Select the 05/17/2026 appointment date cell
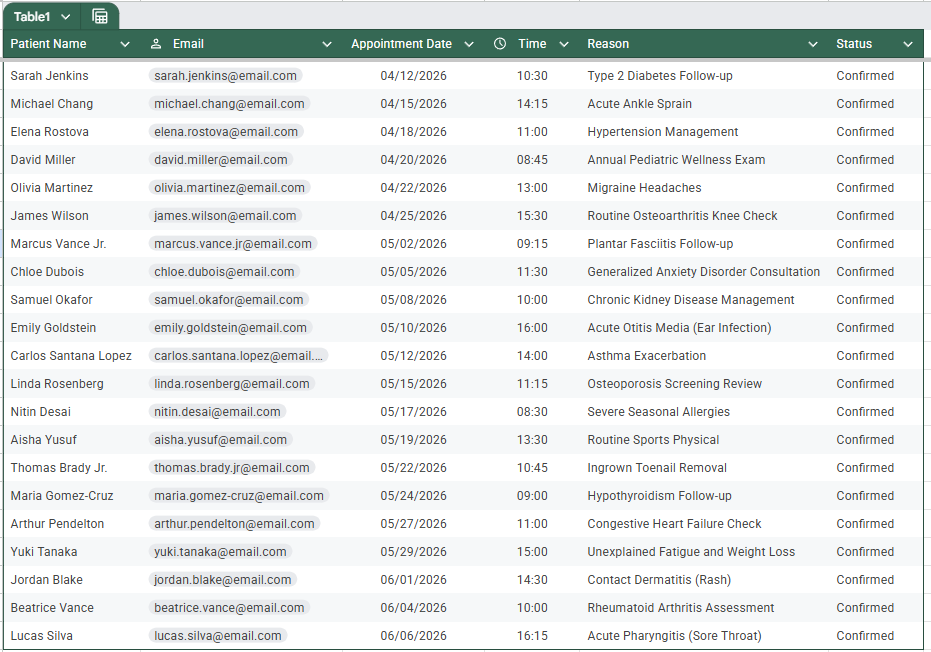This screenshot has height=652, width=931. point(413,412)
